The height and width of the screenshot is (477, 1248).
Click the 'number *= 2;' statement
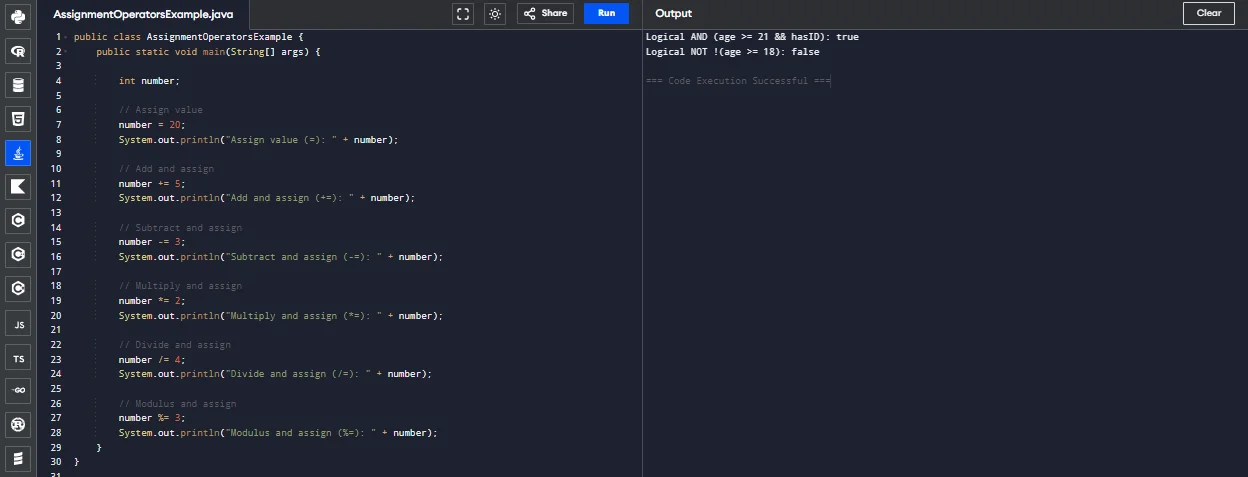(152, 300)
